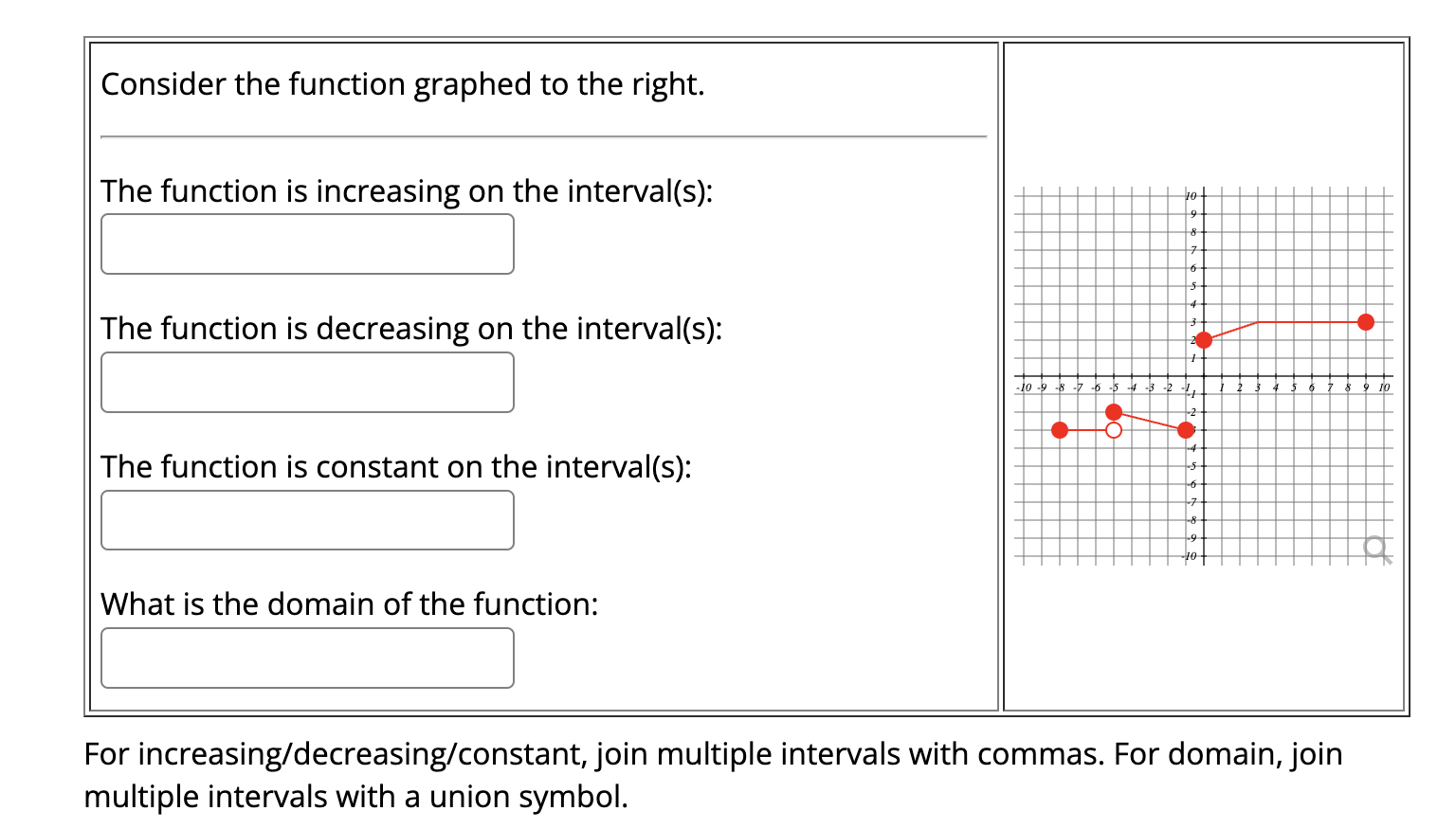The width and height of the screenshot is (1456, 829).
Task: Open the constant interval answer field
Action: (307, 520)
